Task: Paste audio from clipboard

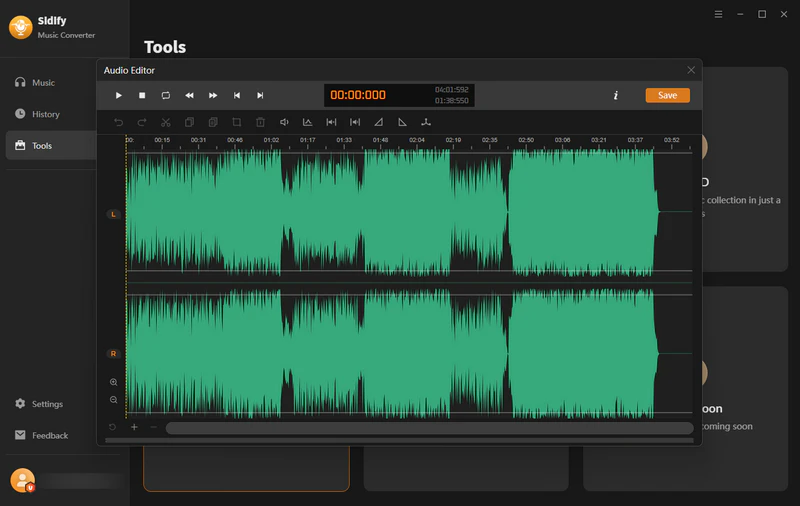Action: (x=213, y=122)
